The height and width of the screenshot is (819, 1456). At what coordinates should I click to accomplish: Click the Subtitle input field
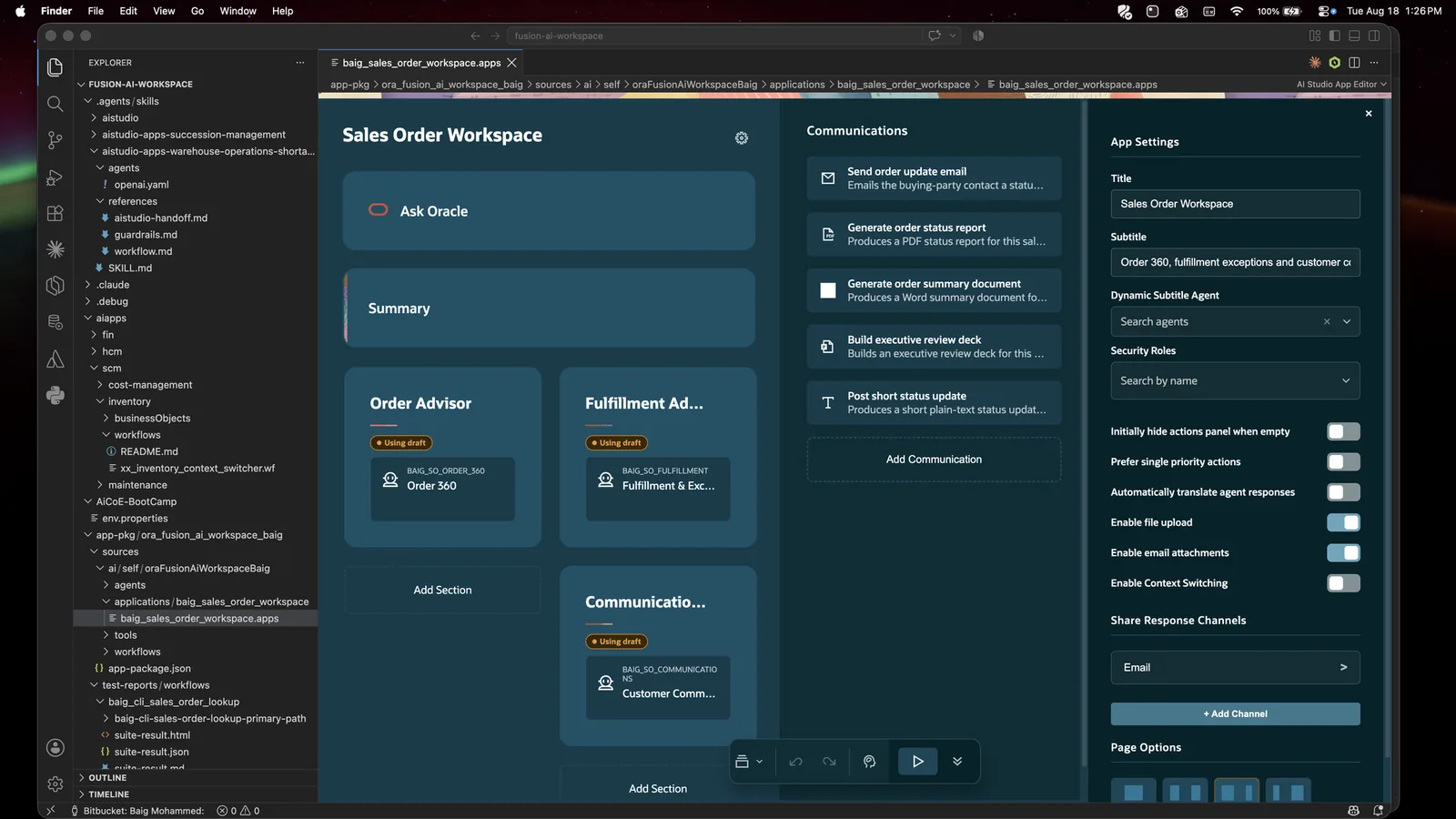(x=1235, y=262)
